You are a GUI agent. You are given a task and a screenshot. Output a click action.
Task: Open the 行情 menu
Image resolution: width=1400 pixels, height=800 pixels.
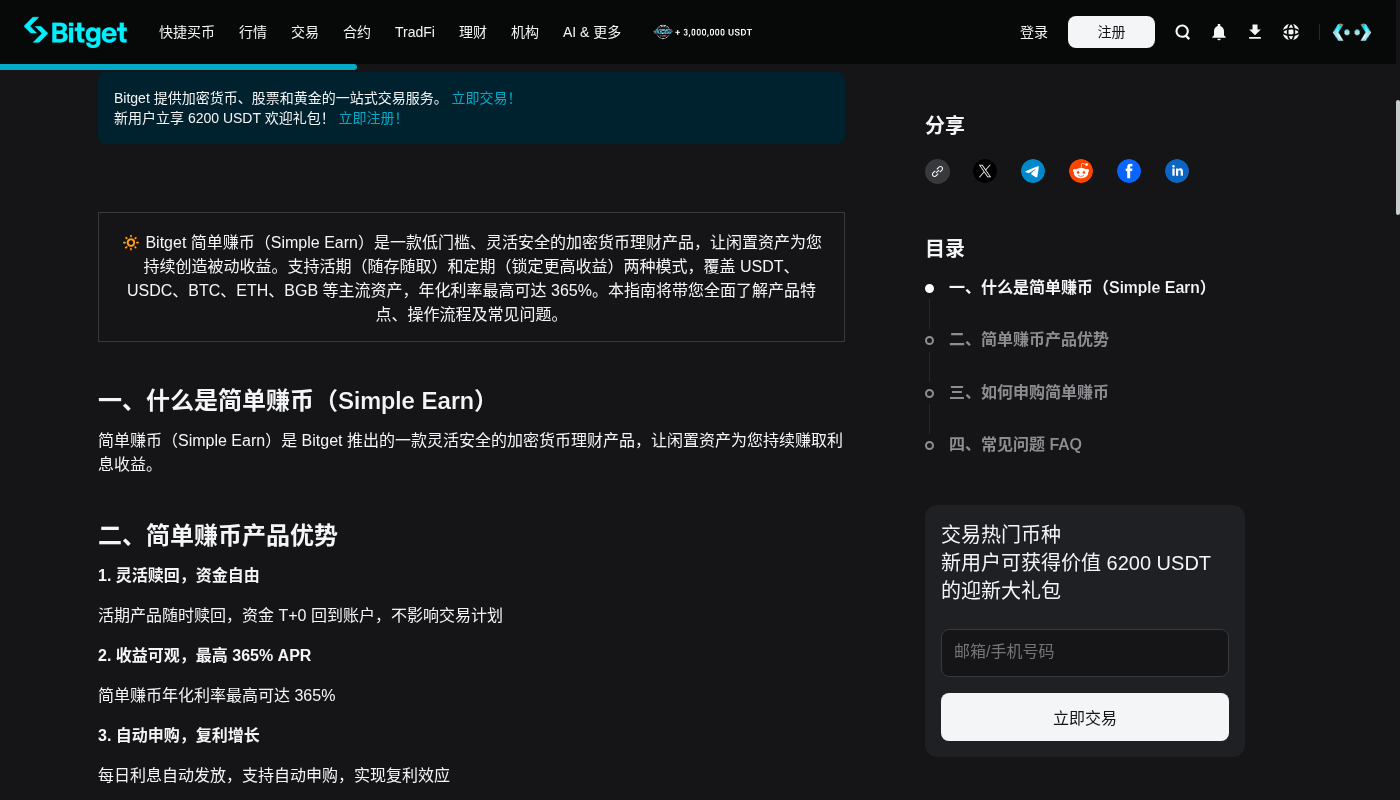pyautogui.click(x=253, y=32)
